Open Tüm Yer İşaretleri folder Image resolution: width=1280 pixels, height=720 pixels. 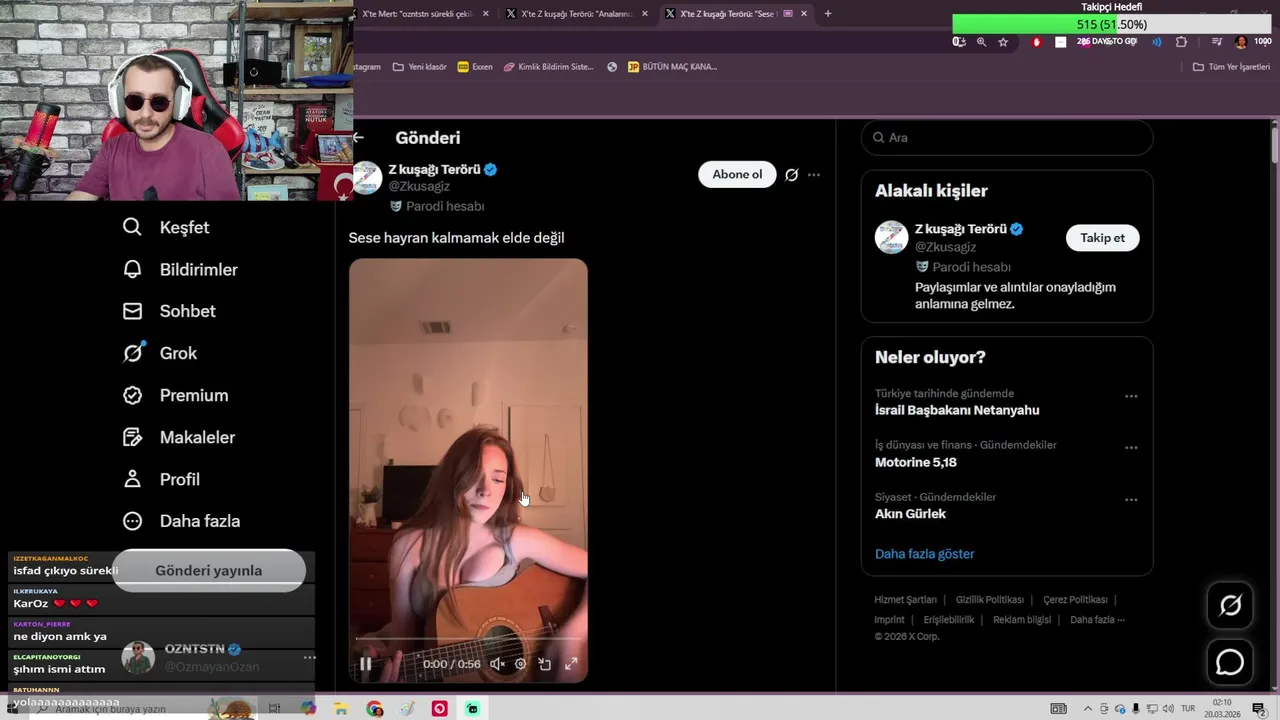(1231, 67)
